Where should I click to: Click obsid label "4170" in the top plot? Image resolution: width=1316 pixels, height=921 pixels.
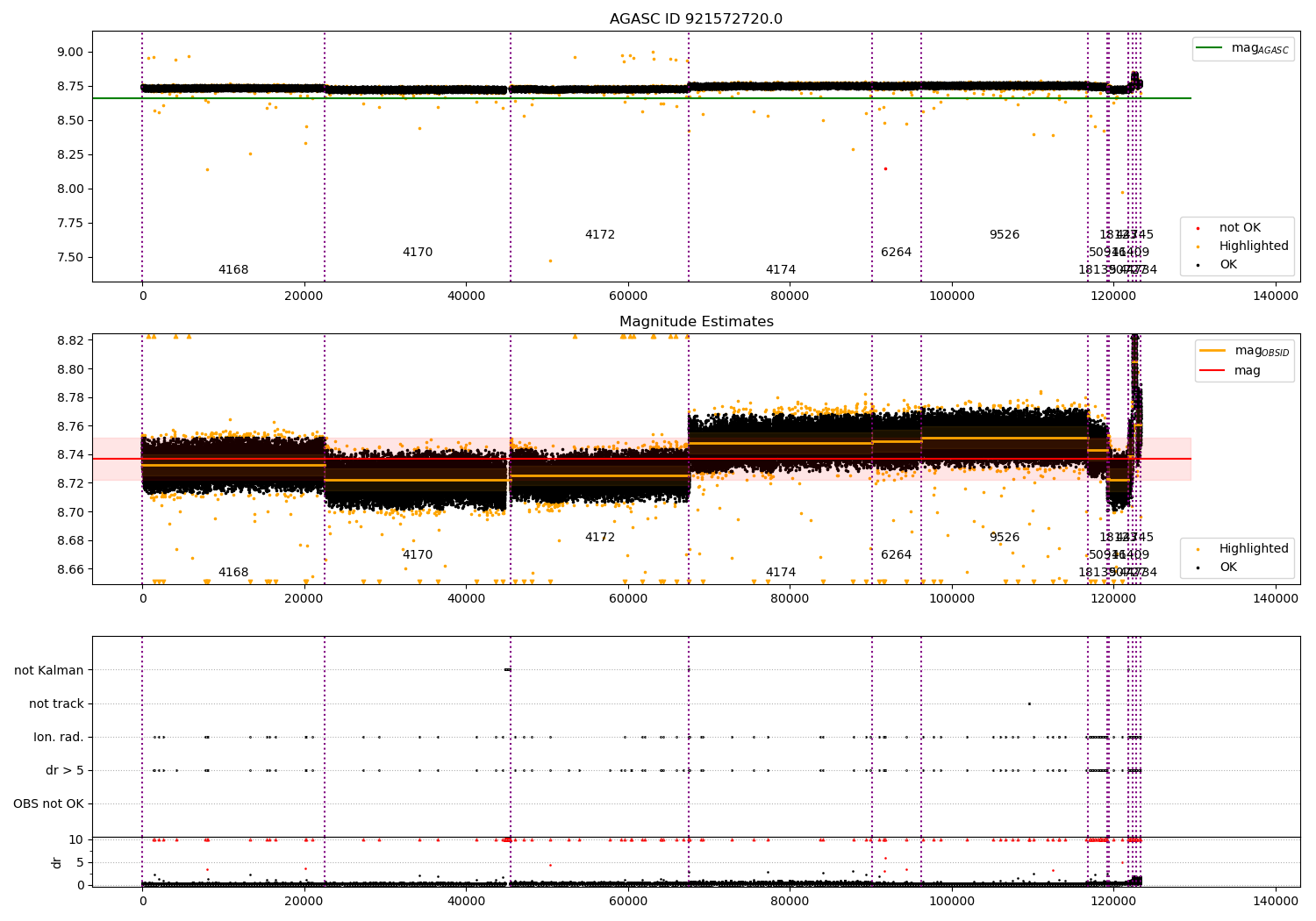418,253
